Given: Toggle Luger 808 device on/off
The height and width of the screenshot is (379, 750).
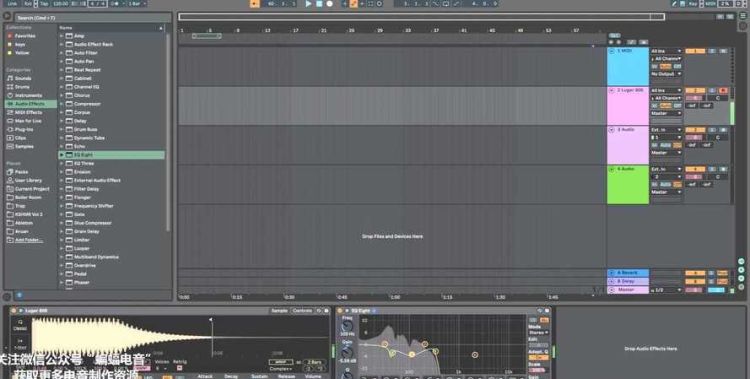Looking at the screenshot, I should (13, 311).
